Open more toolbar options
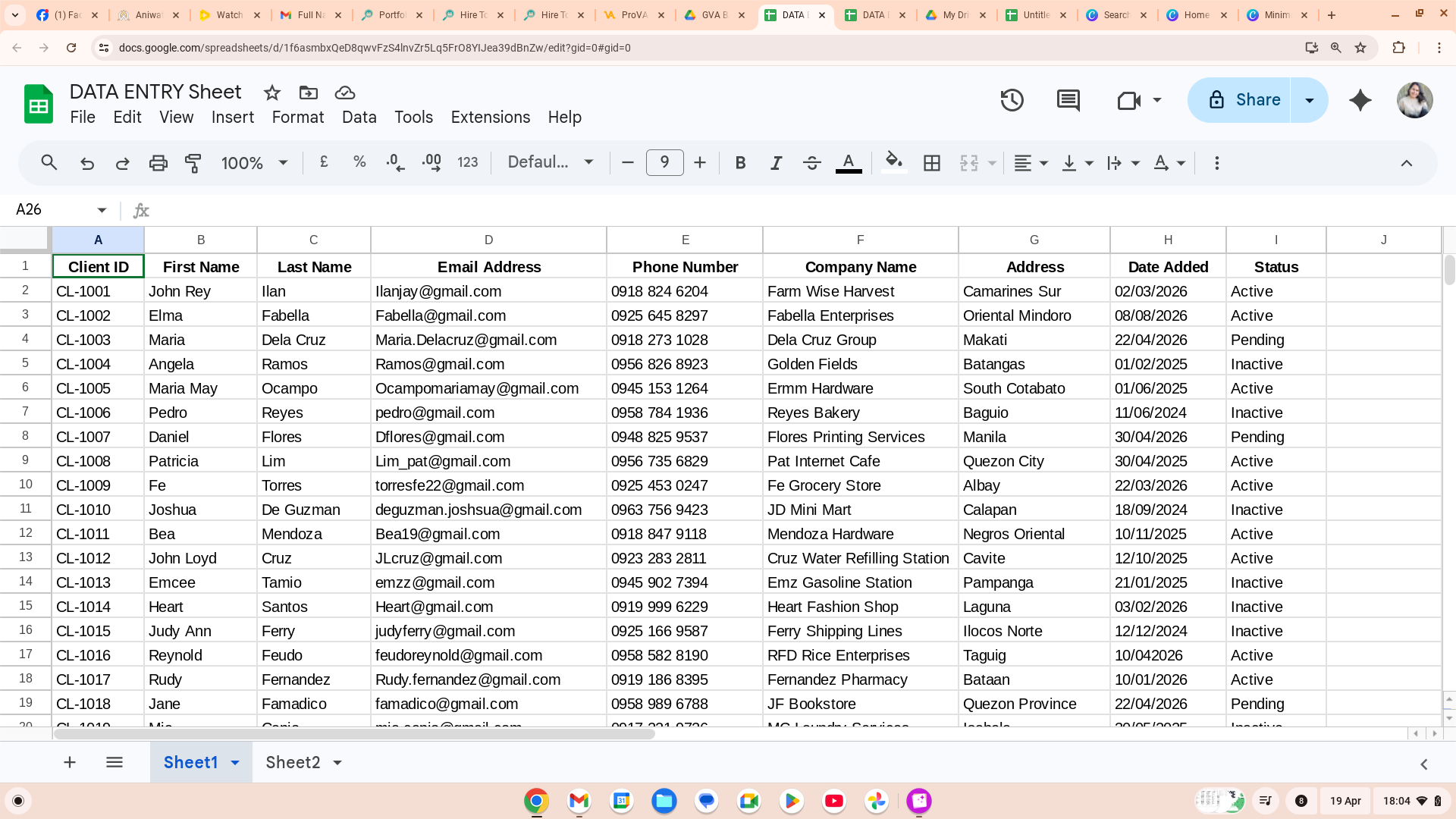This screenshot has width=1456, height=819. tap(1217, 163)
